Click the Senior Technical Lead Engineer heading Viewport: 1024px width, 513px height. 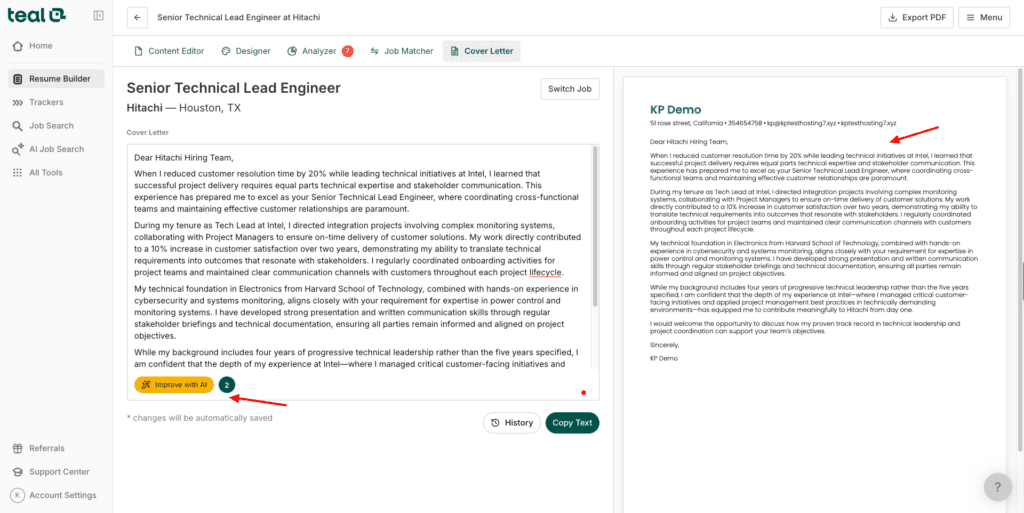tap(234, 88)
